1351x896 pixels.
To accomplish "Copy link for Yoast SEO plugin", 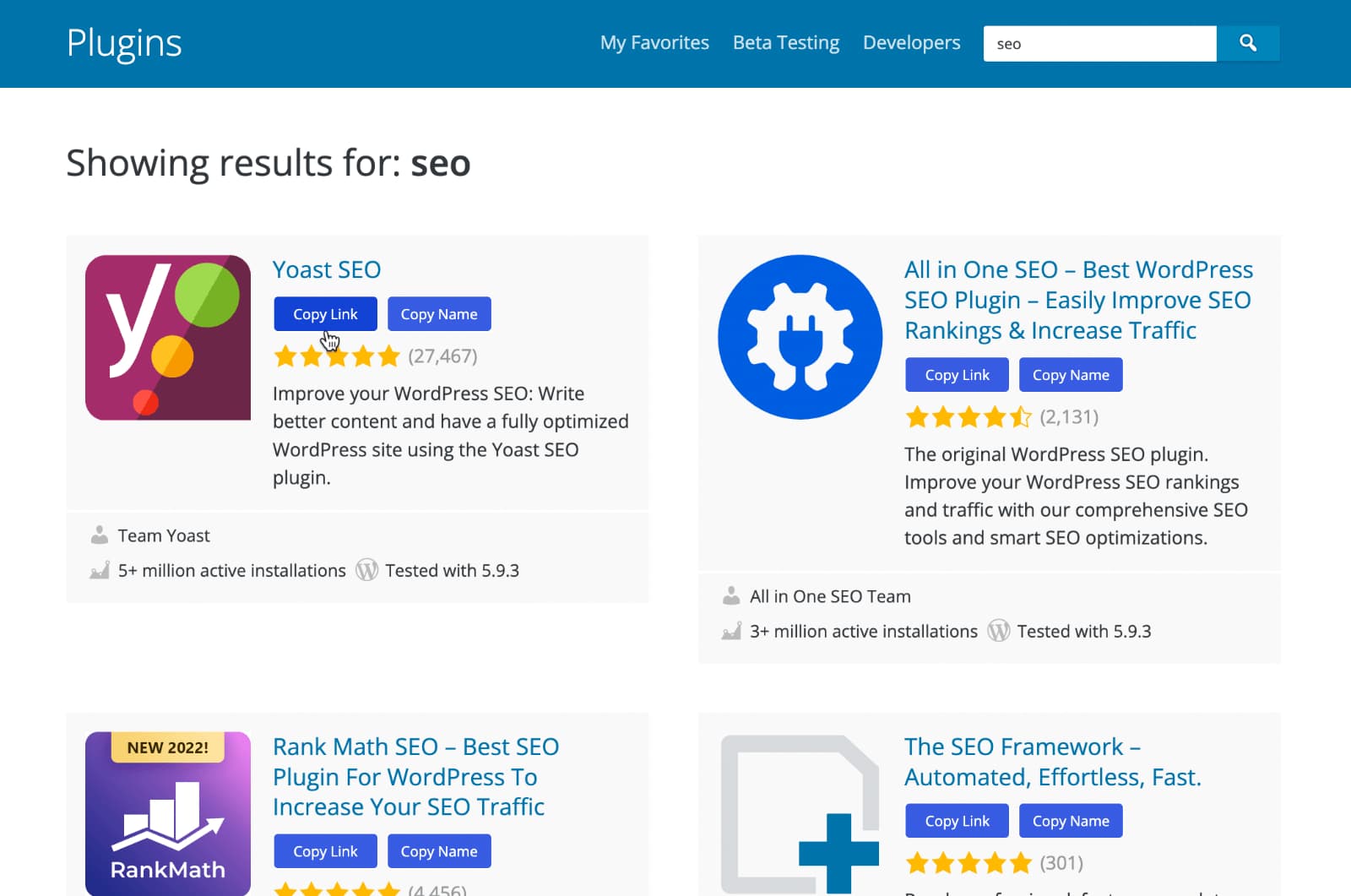I will click(325, 314).
